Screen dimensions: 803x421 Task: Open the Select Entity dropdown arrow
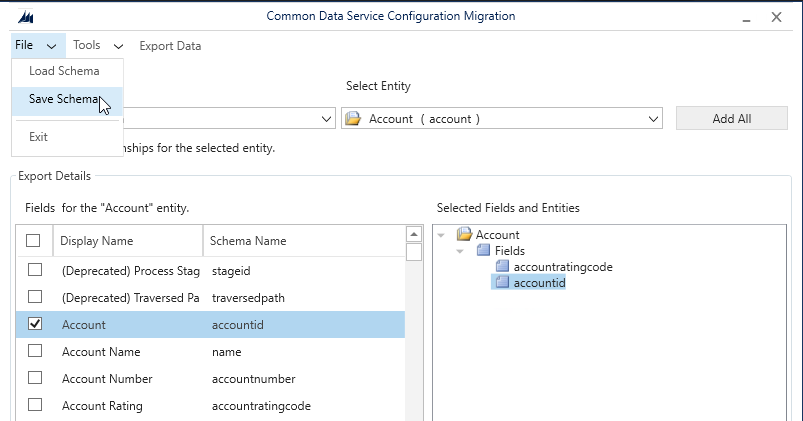click(653, 119)
